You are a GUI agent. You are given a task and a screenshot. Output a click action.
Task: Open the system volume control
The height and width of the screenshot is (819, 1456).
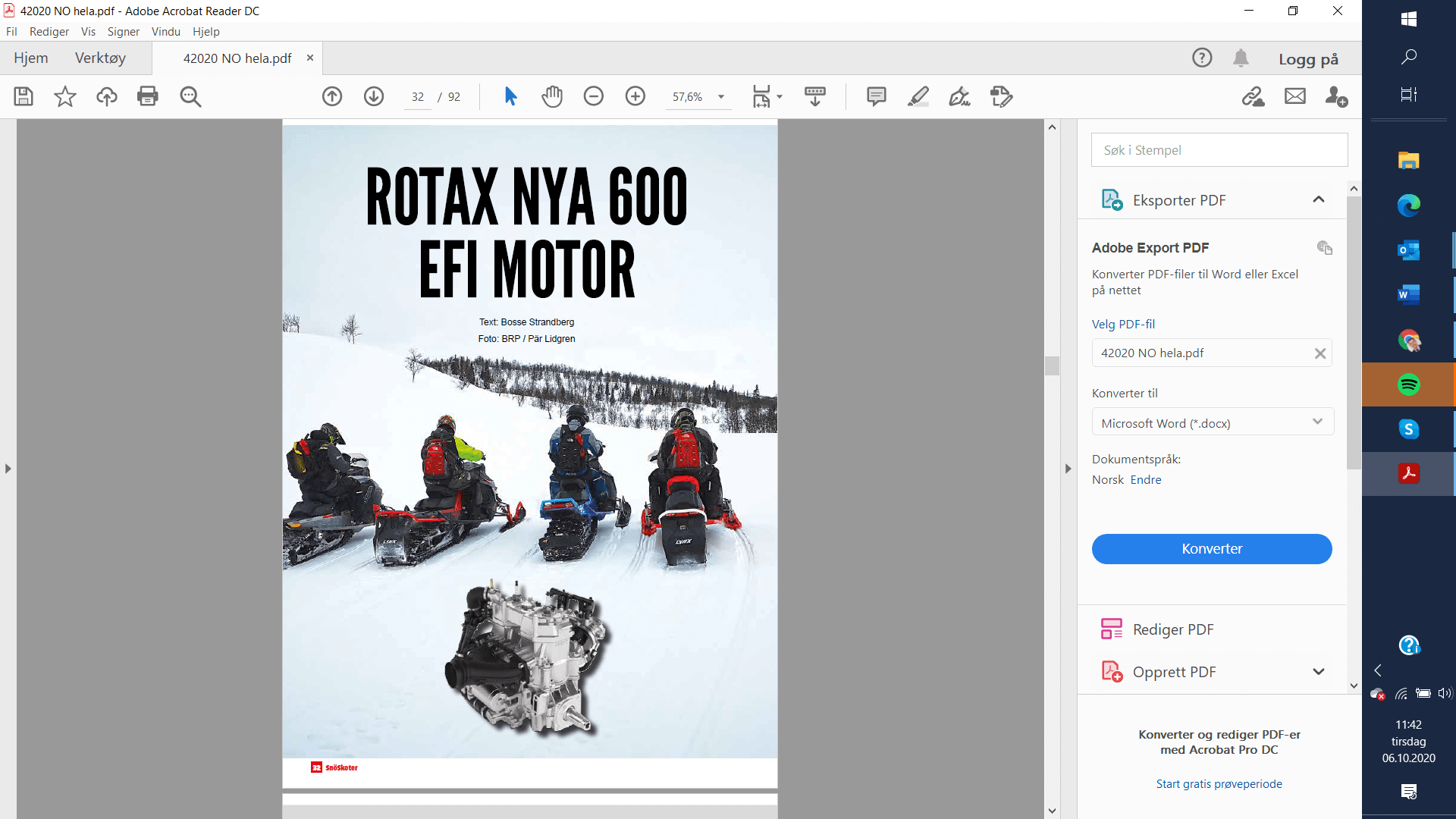point(1445,693)
